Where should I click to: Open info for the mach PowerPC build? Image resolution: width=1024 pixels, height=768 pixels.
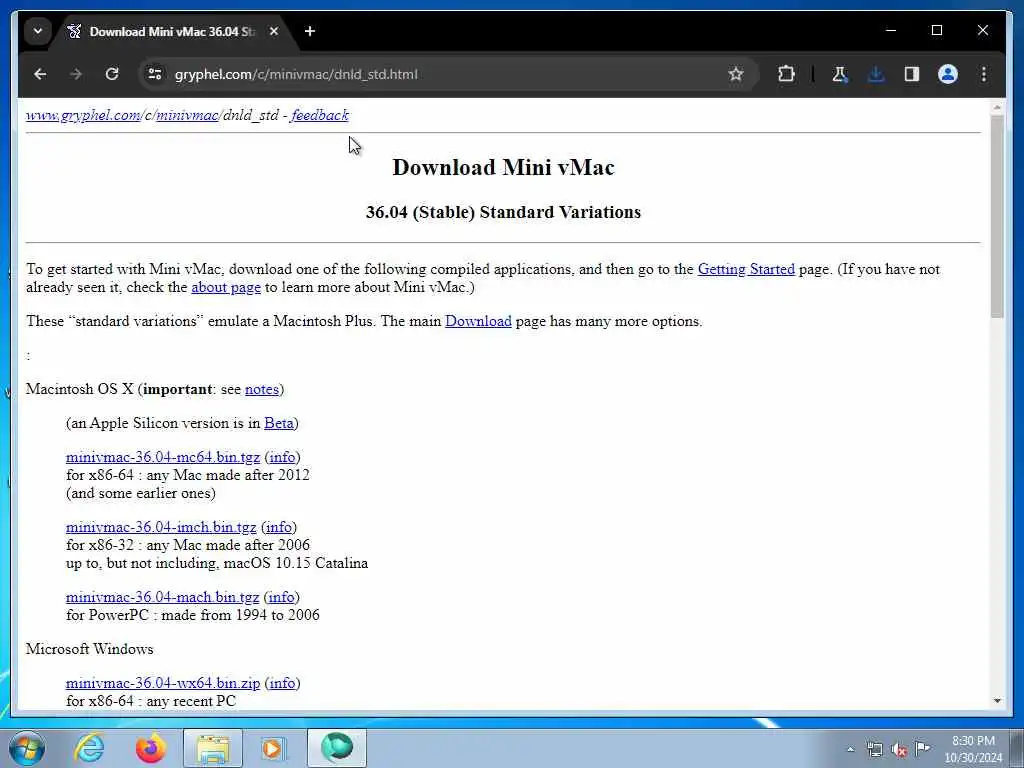click(x=281, y=597)
